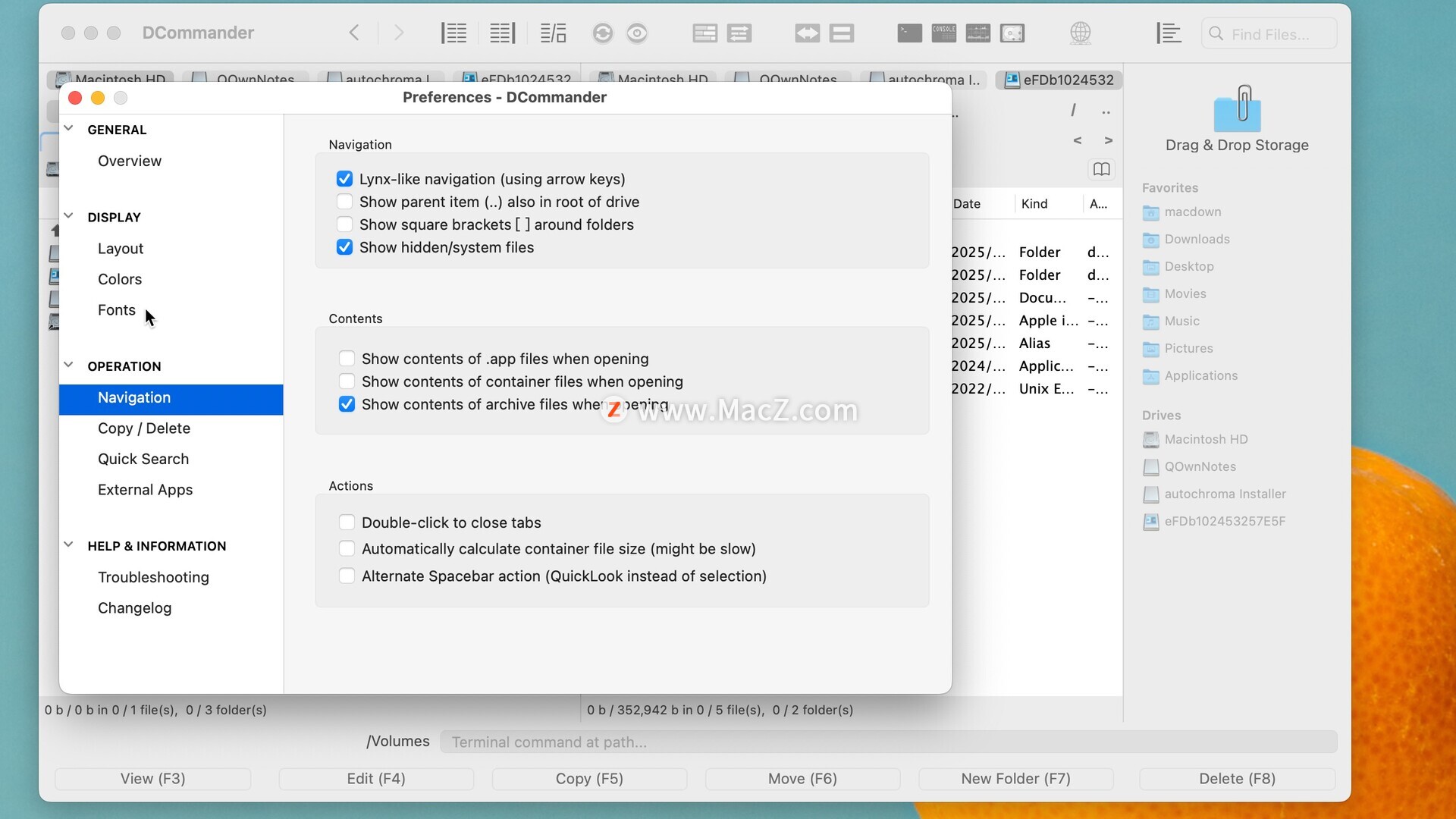This screenshot has width=1456, height=819.
Task: Click the parent directory dots button in right panel
Action: (1106, 112)
